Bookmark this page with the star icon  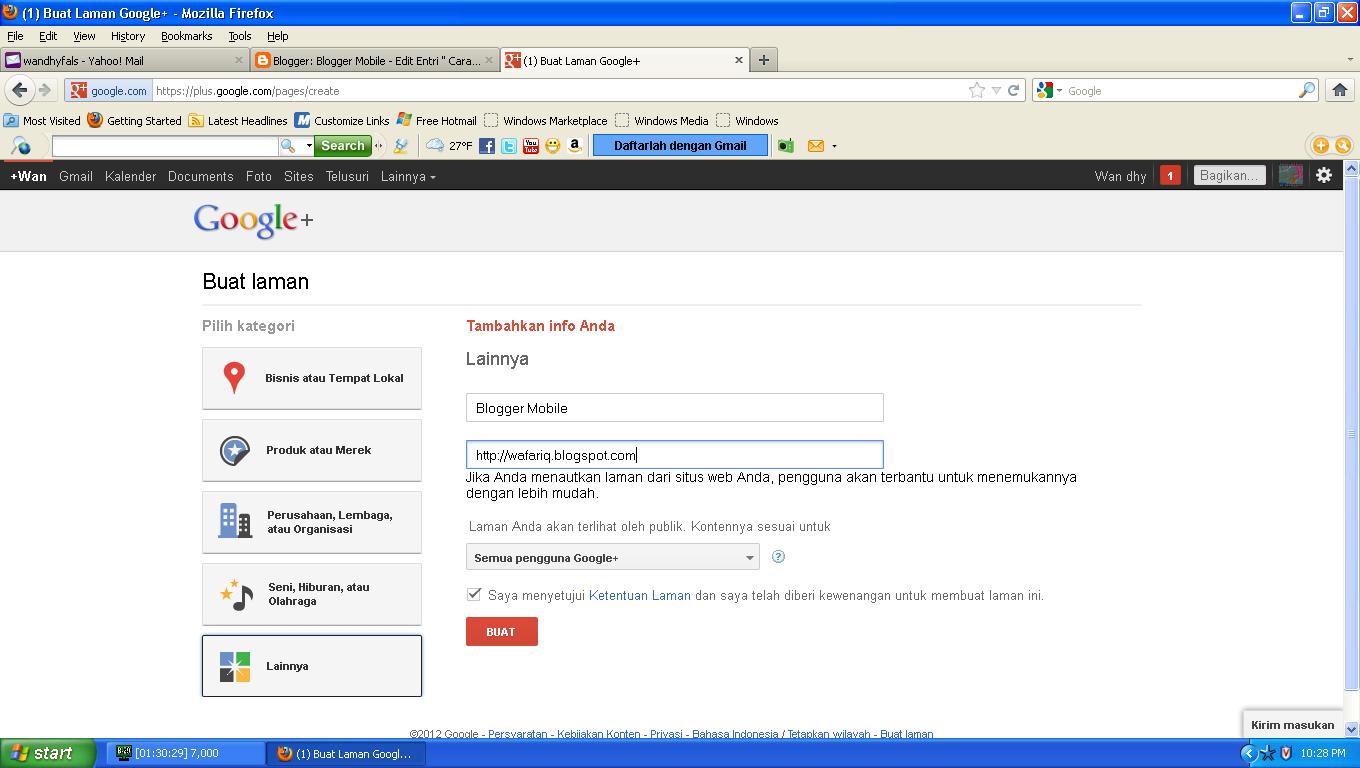coord(976,90)
